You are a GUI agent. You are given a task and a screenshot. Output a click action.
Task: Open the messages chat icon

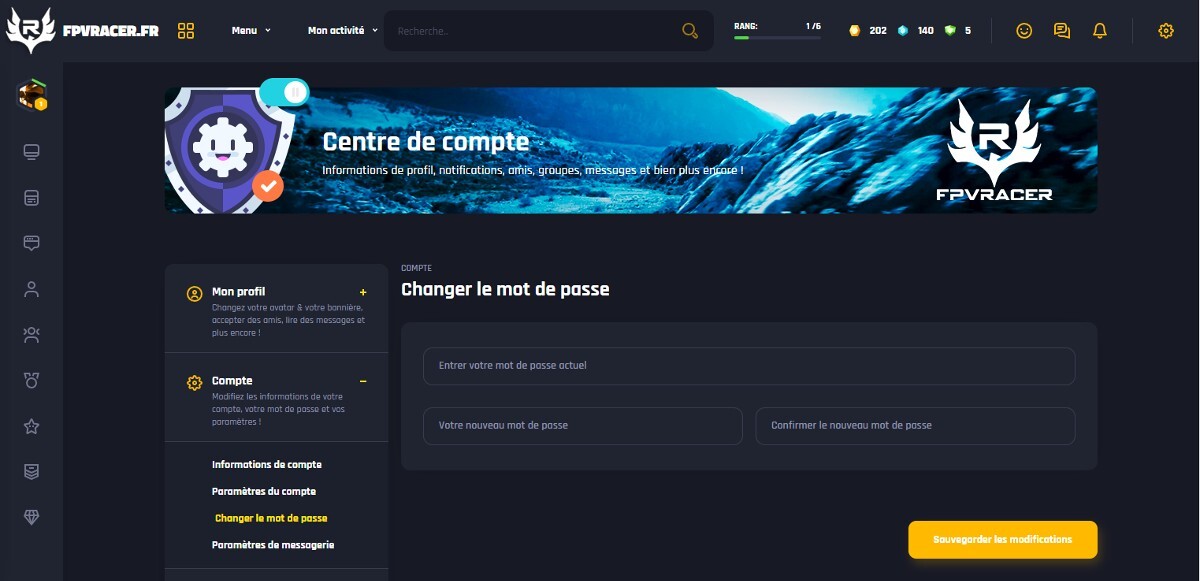[1062, 31]
